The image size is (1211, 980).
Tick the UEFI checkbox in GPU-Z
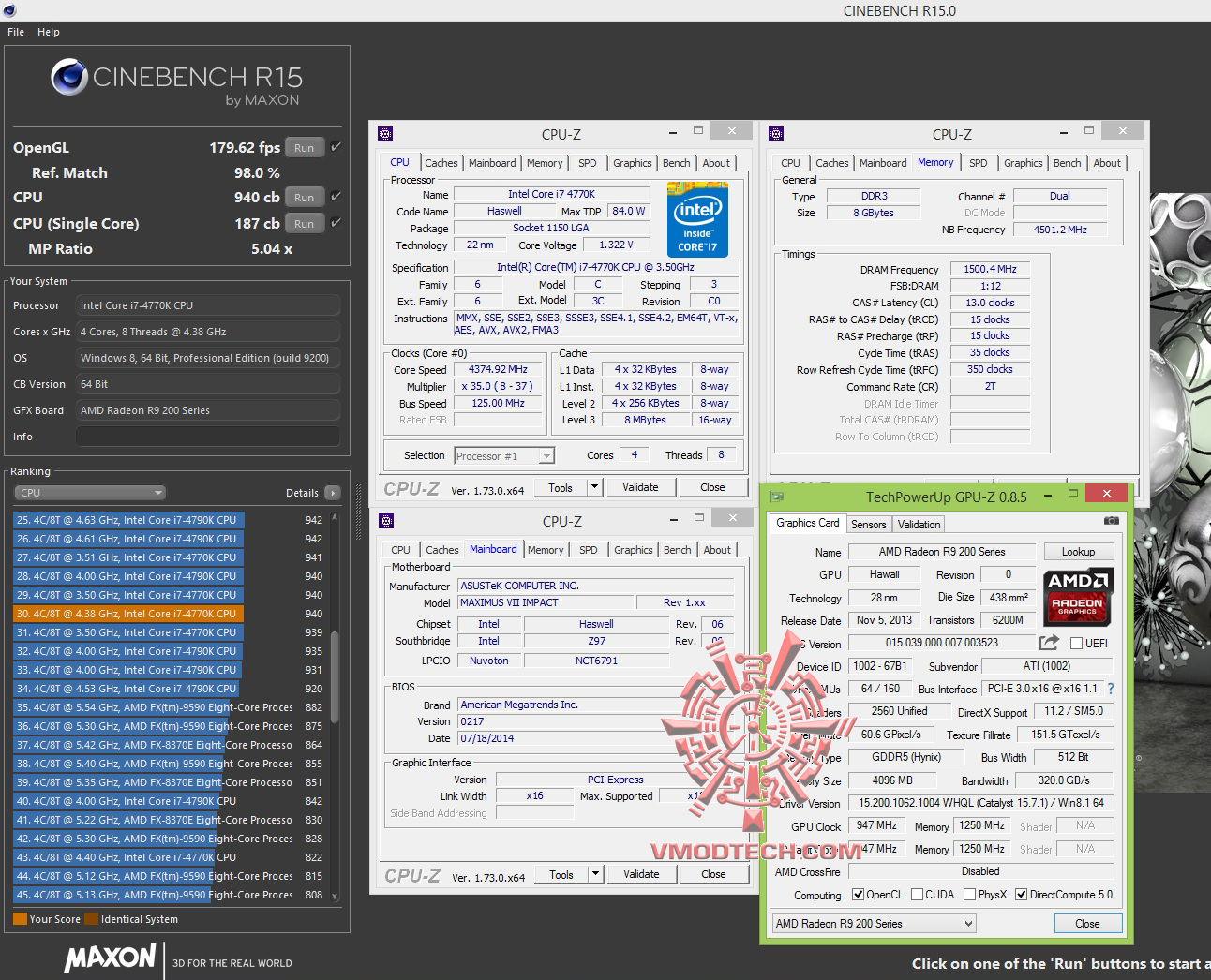(x=1077, y=644)
